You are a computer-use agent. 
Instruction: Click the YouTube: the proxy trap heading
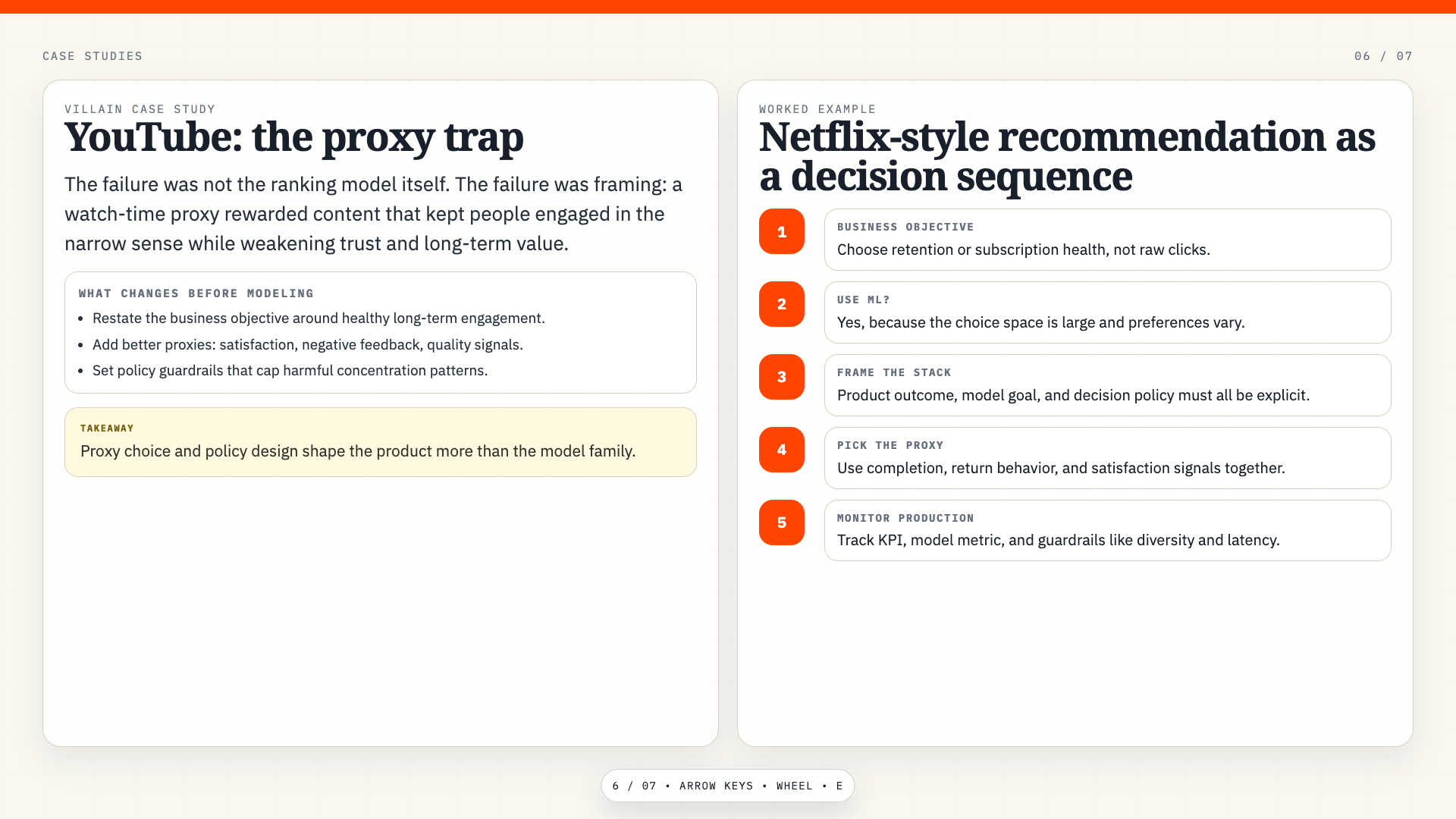294,138
